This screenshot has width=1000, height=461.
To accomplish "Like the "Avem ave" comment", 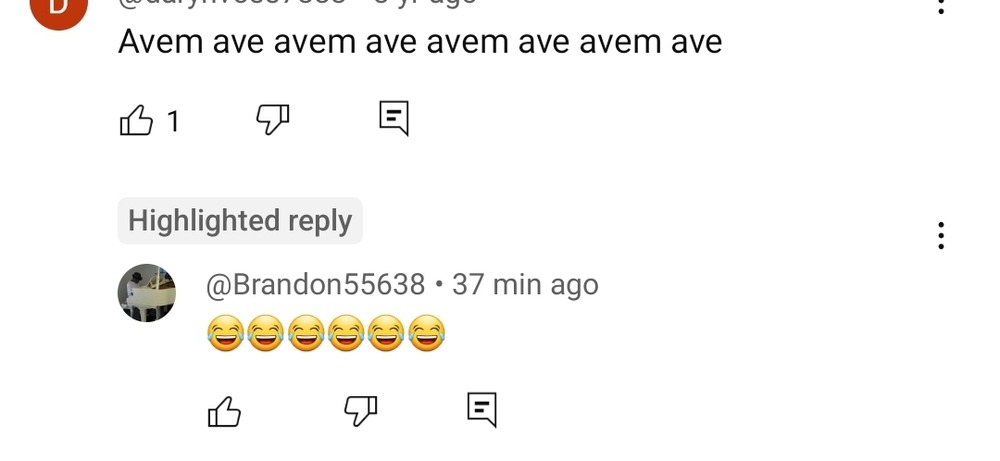I will coord(136,120).
